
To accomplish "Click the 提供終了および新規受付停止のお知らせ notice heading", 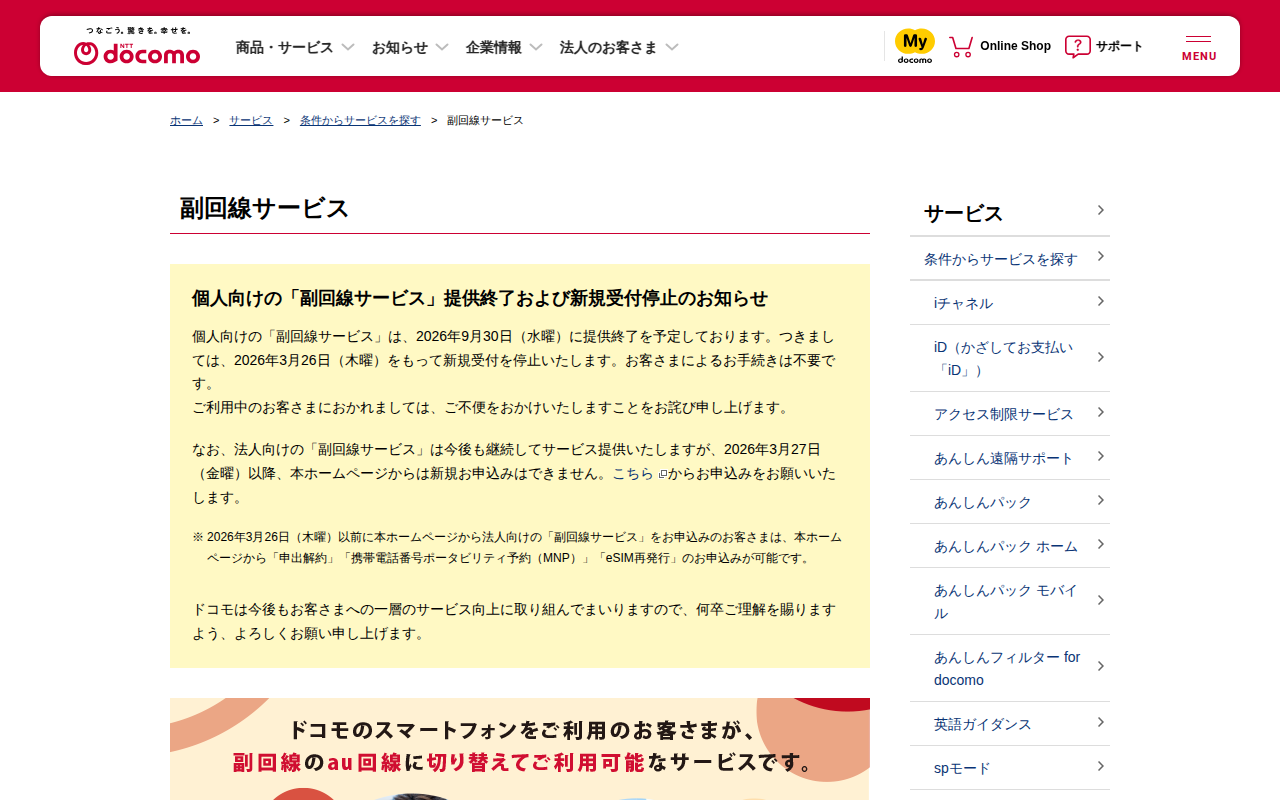I will click(x=480, y=298).
